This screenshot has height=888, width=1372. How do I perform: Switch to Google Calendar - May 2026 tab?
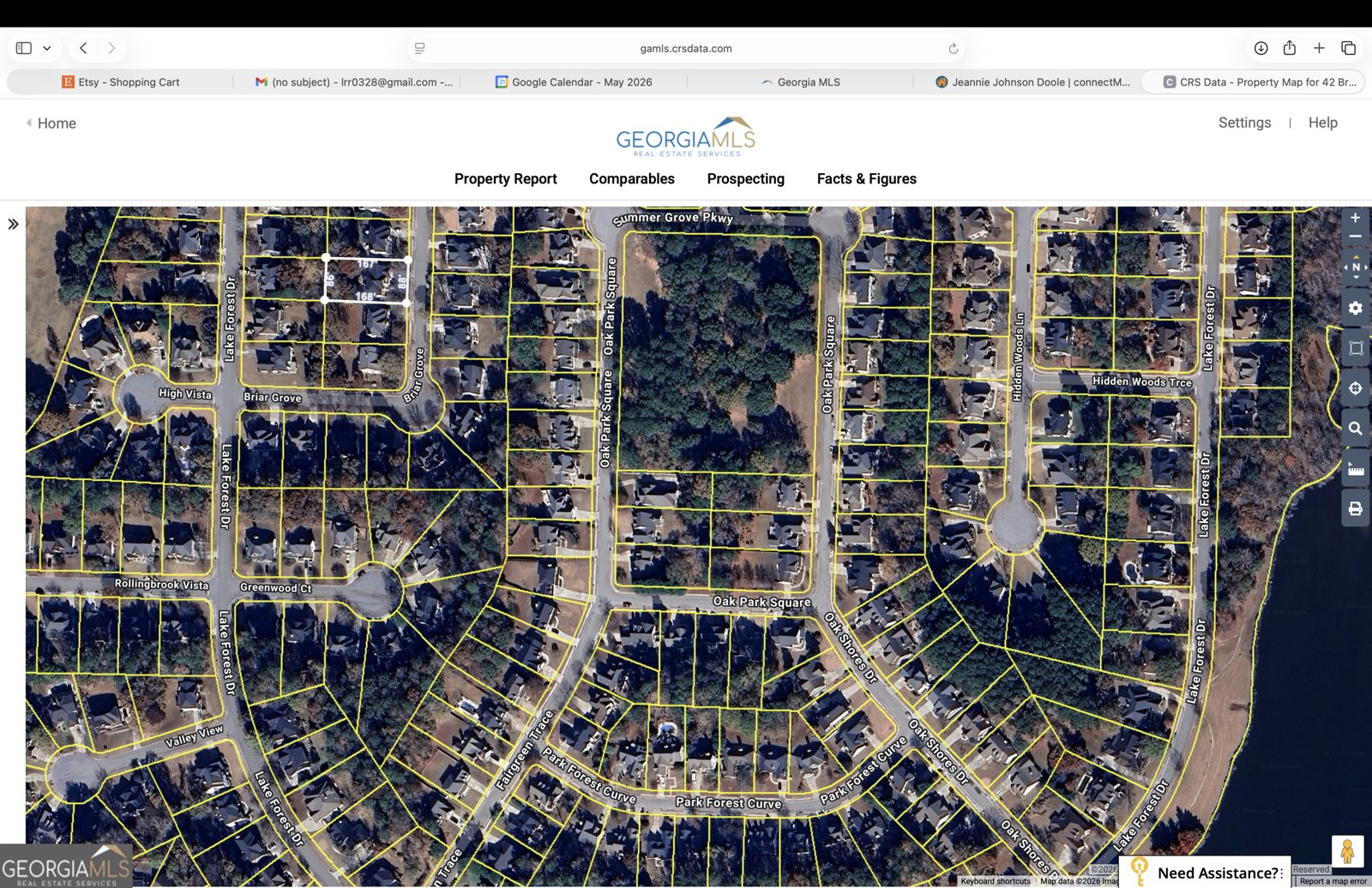574,82
